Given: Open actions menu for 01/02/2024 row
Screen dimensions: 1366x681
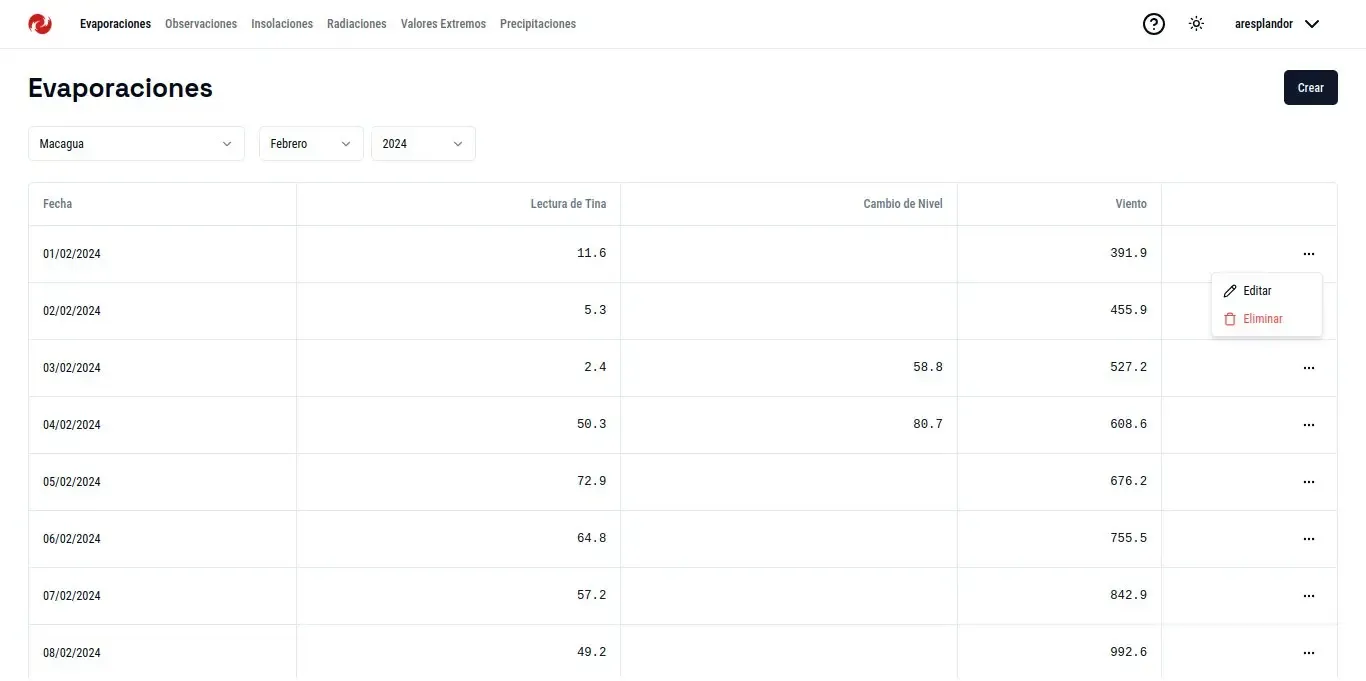Looking at the screenshot, I should [1308, 254].
